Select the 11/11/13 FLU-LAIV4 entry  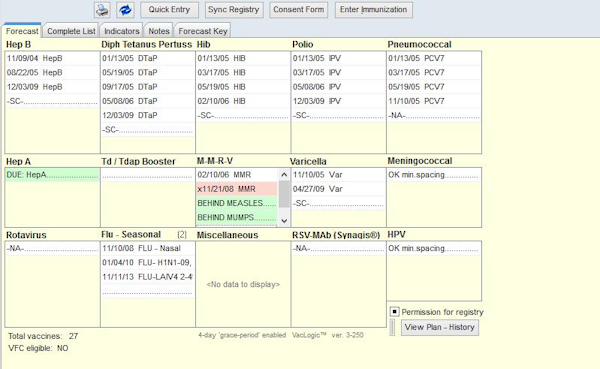(x=148, y=277)
